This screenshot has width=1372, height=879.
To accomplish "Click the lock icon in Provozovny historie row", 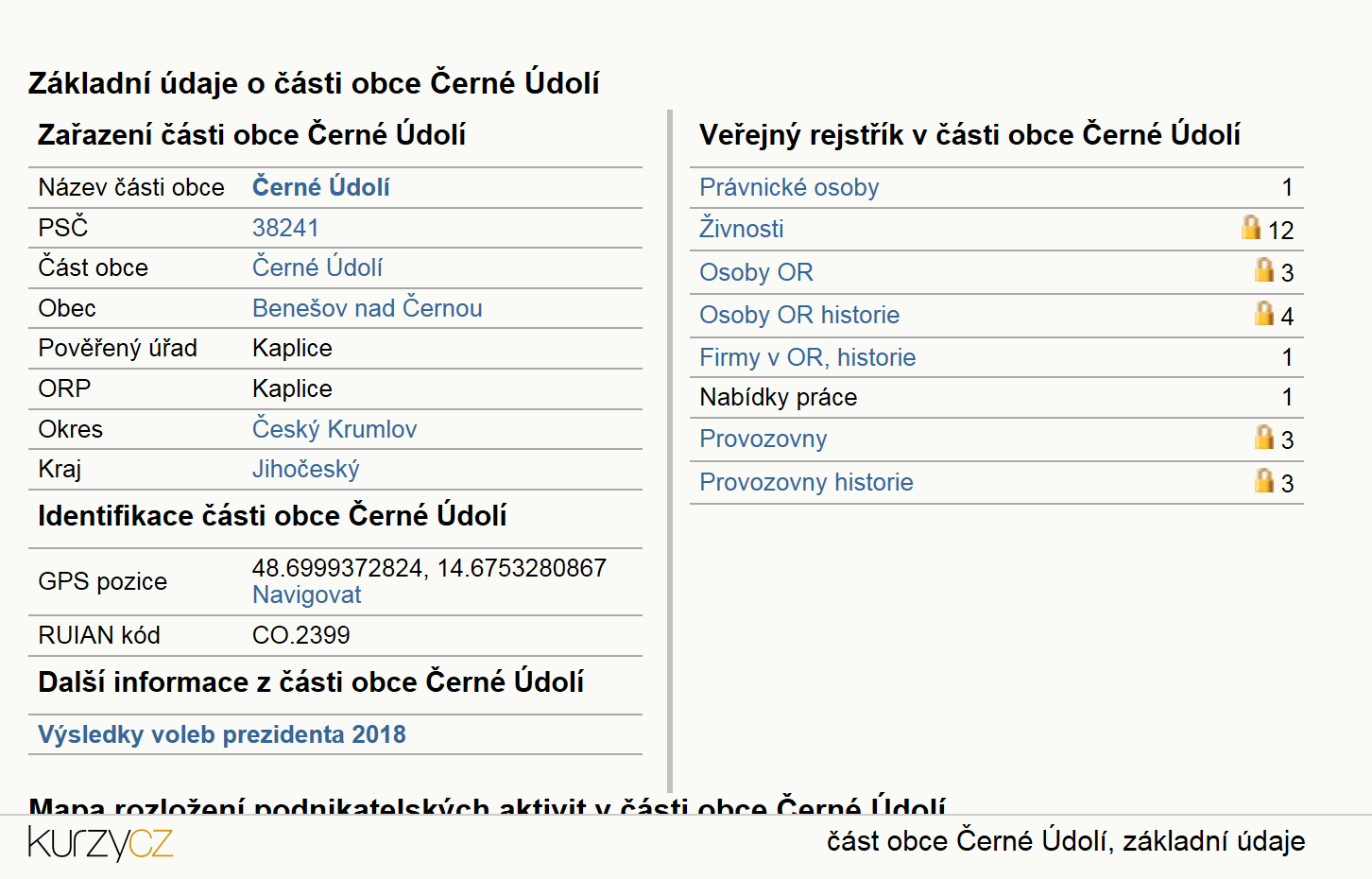I will point(1264,480).
